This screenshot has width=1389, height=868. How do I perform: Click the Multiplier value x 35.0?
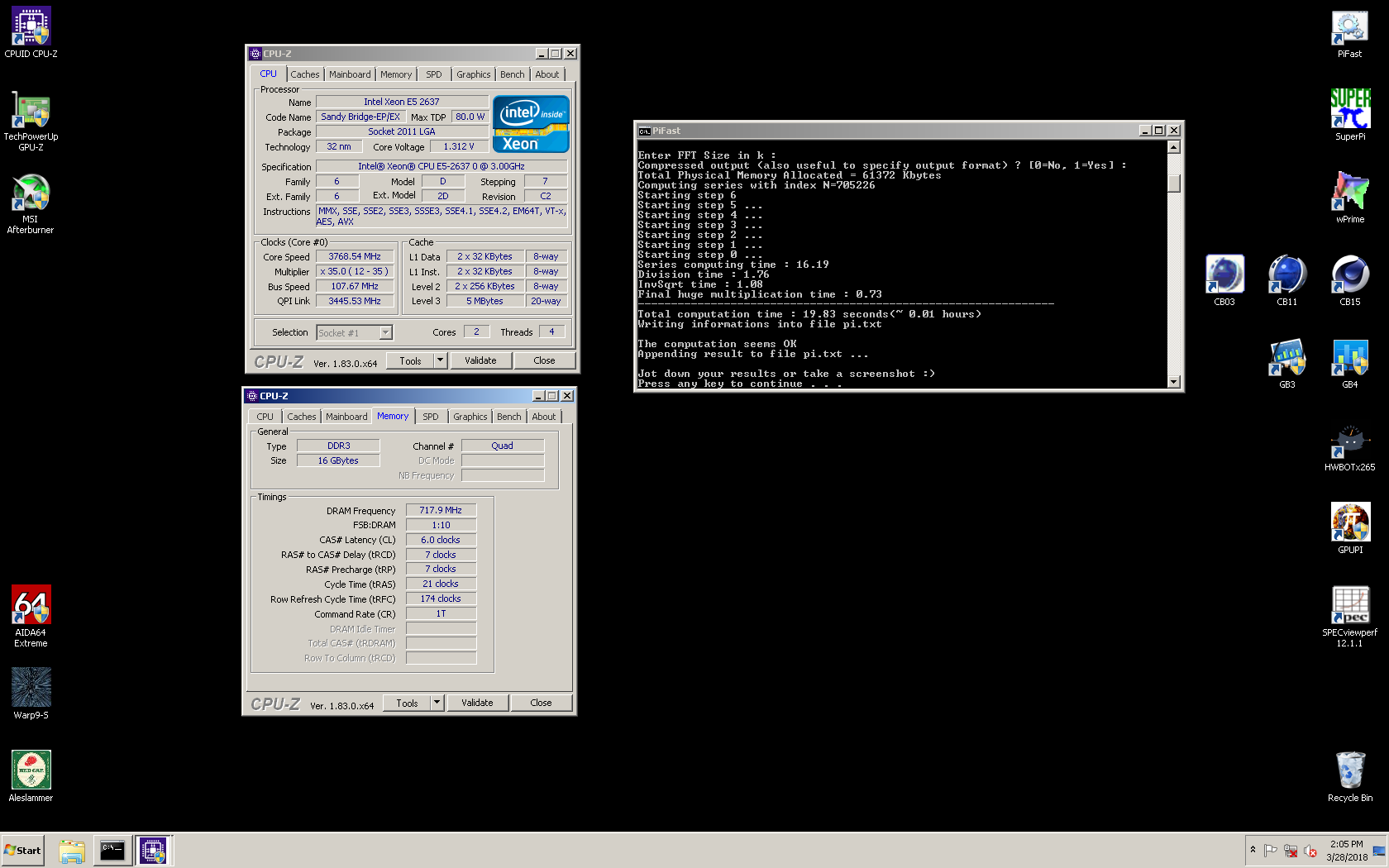(355, 272)
